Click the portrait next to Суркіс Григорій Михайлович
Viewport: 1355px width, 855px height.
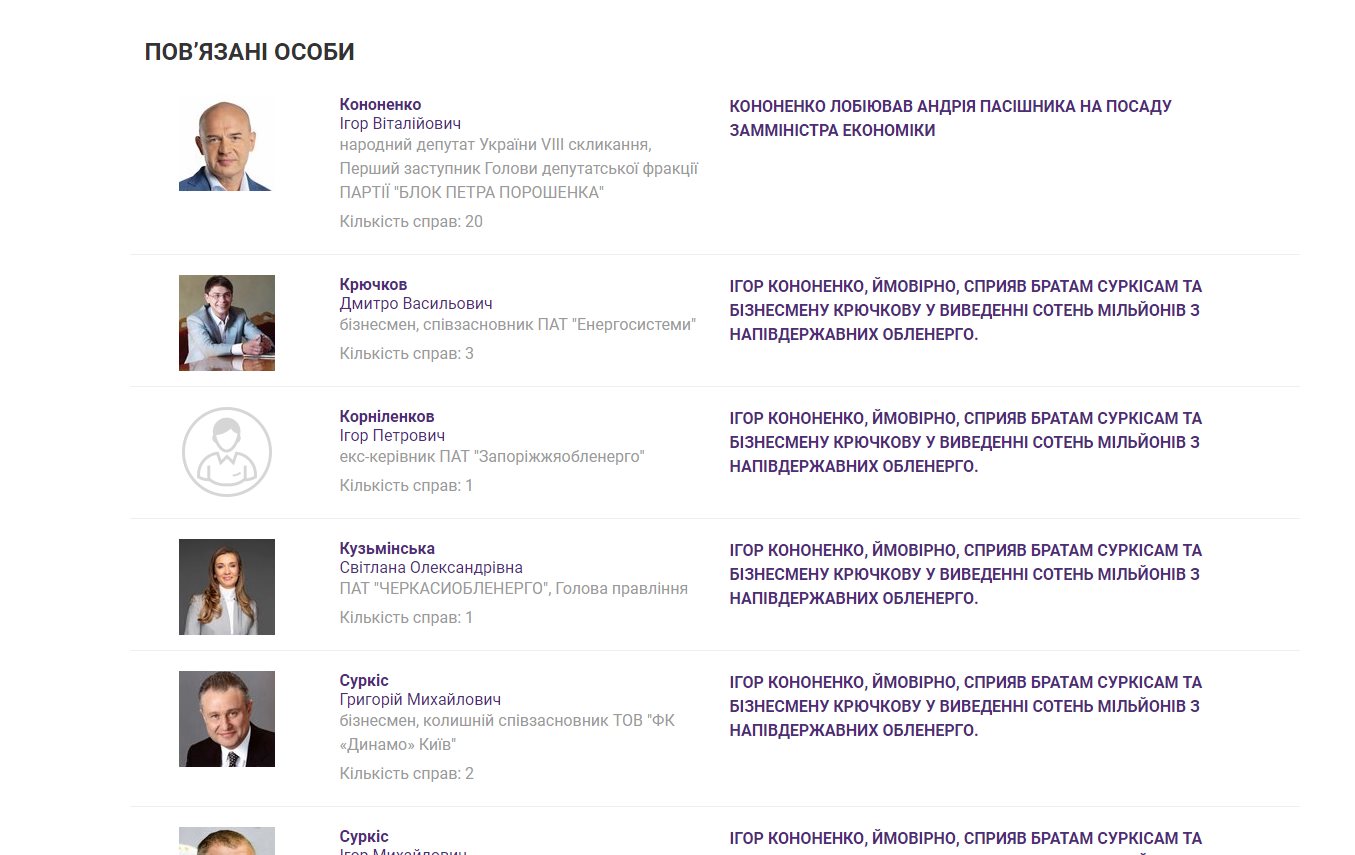point(227,719)
